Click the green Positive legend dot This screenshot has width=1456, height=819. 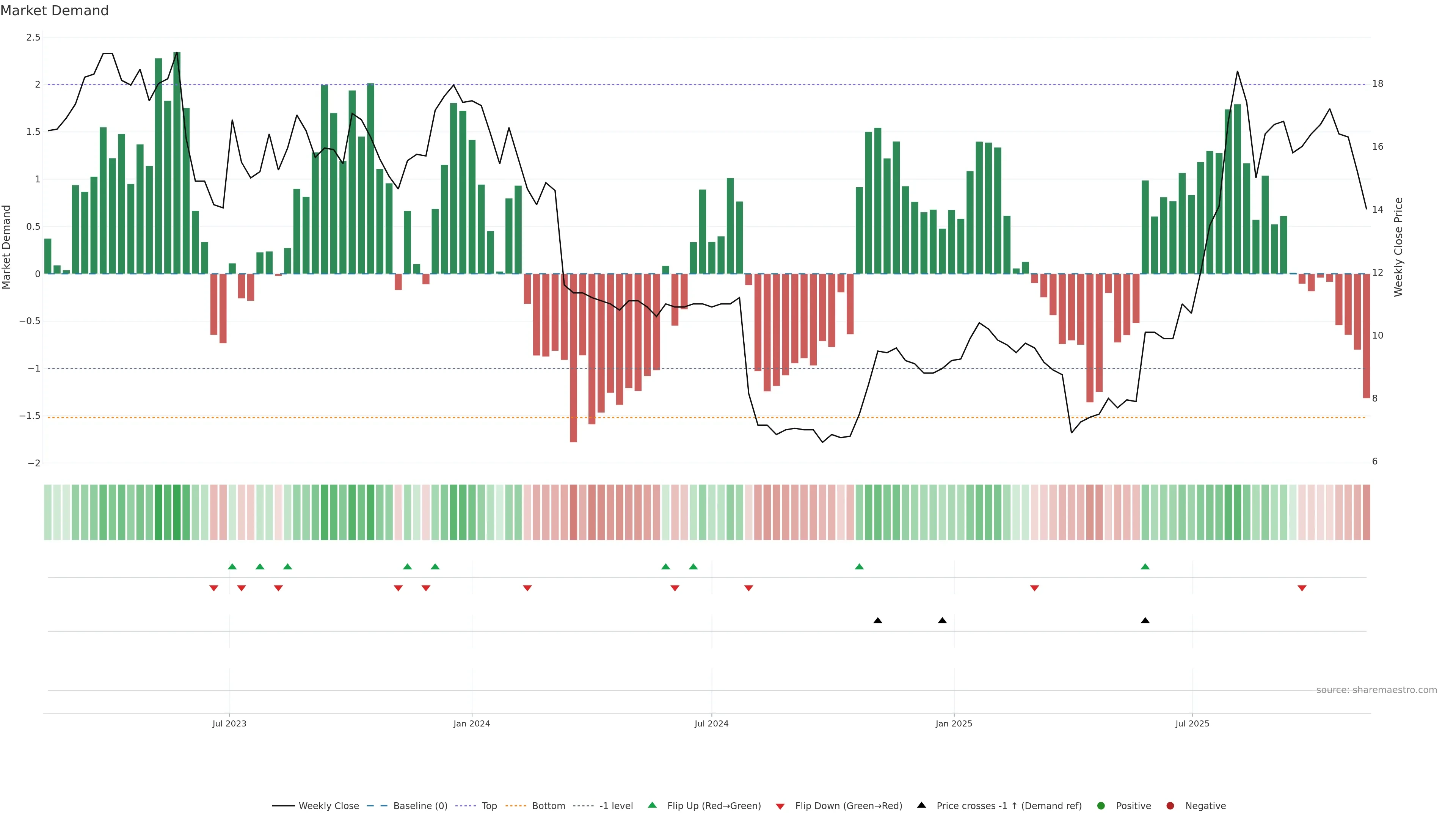click(1100, 805)
